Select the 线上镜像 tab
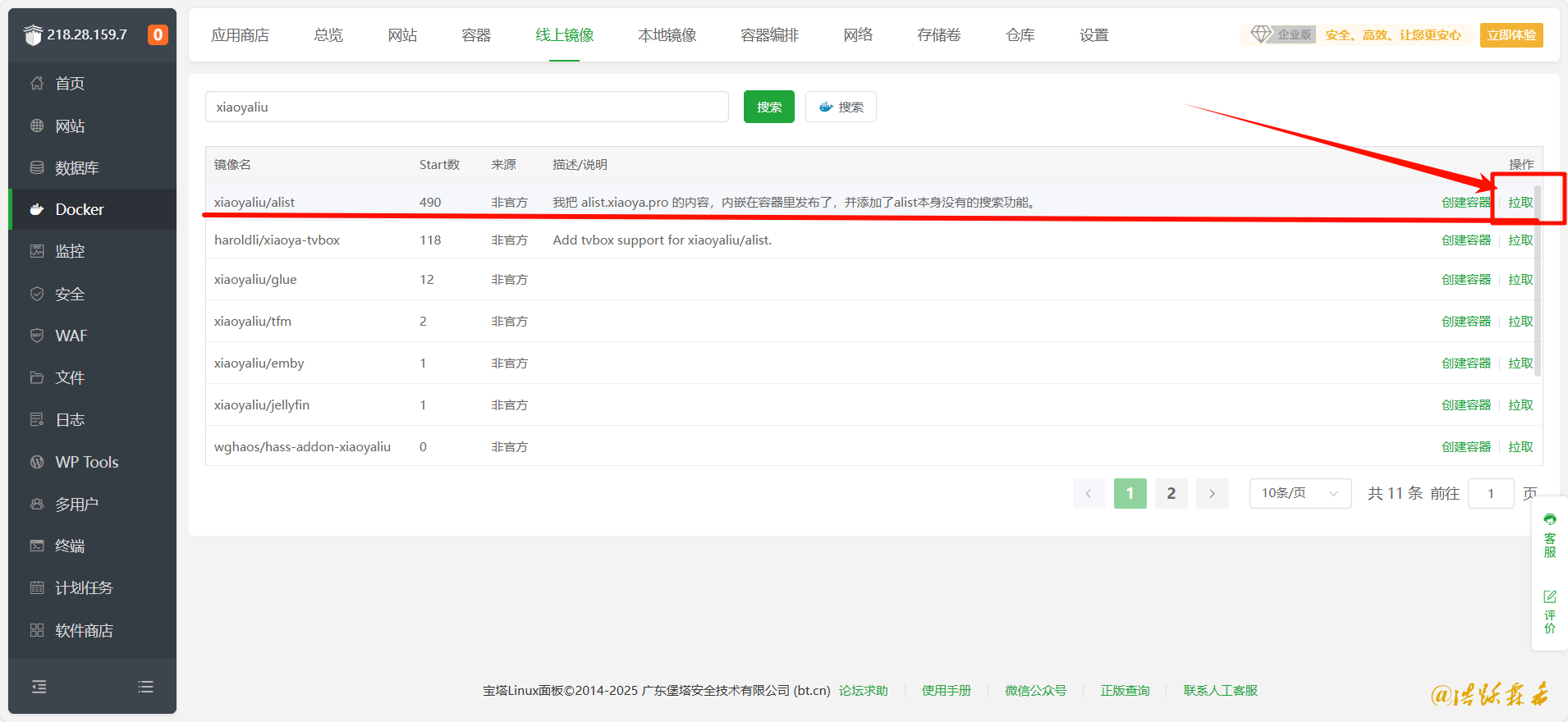The image size is (1568, 722). pos(565,35)
